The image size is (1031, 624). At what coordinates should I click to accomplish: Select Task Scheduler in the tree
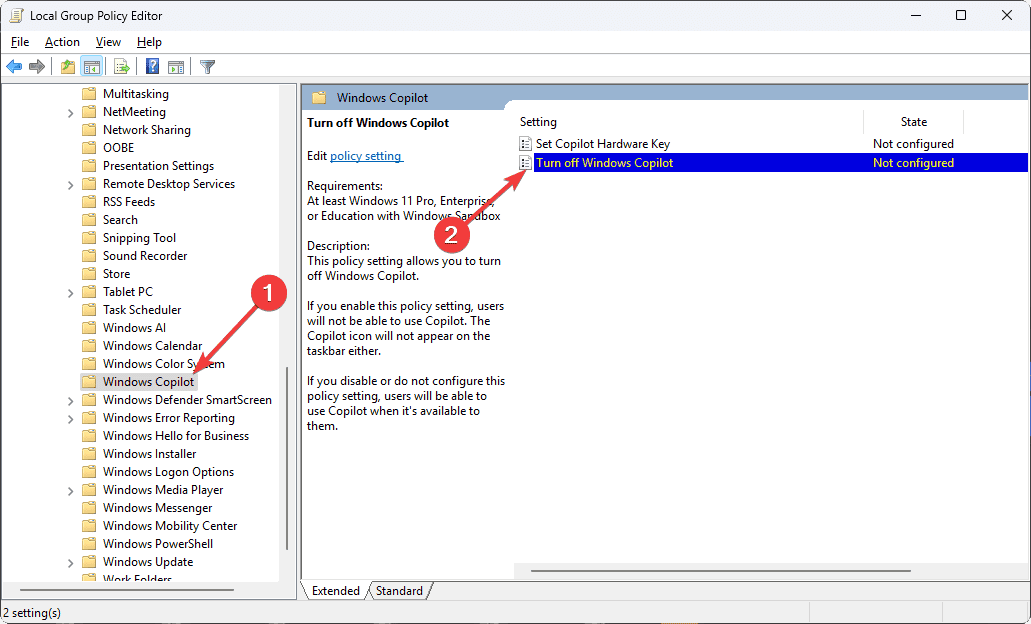(141, 310)
